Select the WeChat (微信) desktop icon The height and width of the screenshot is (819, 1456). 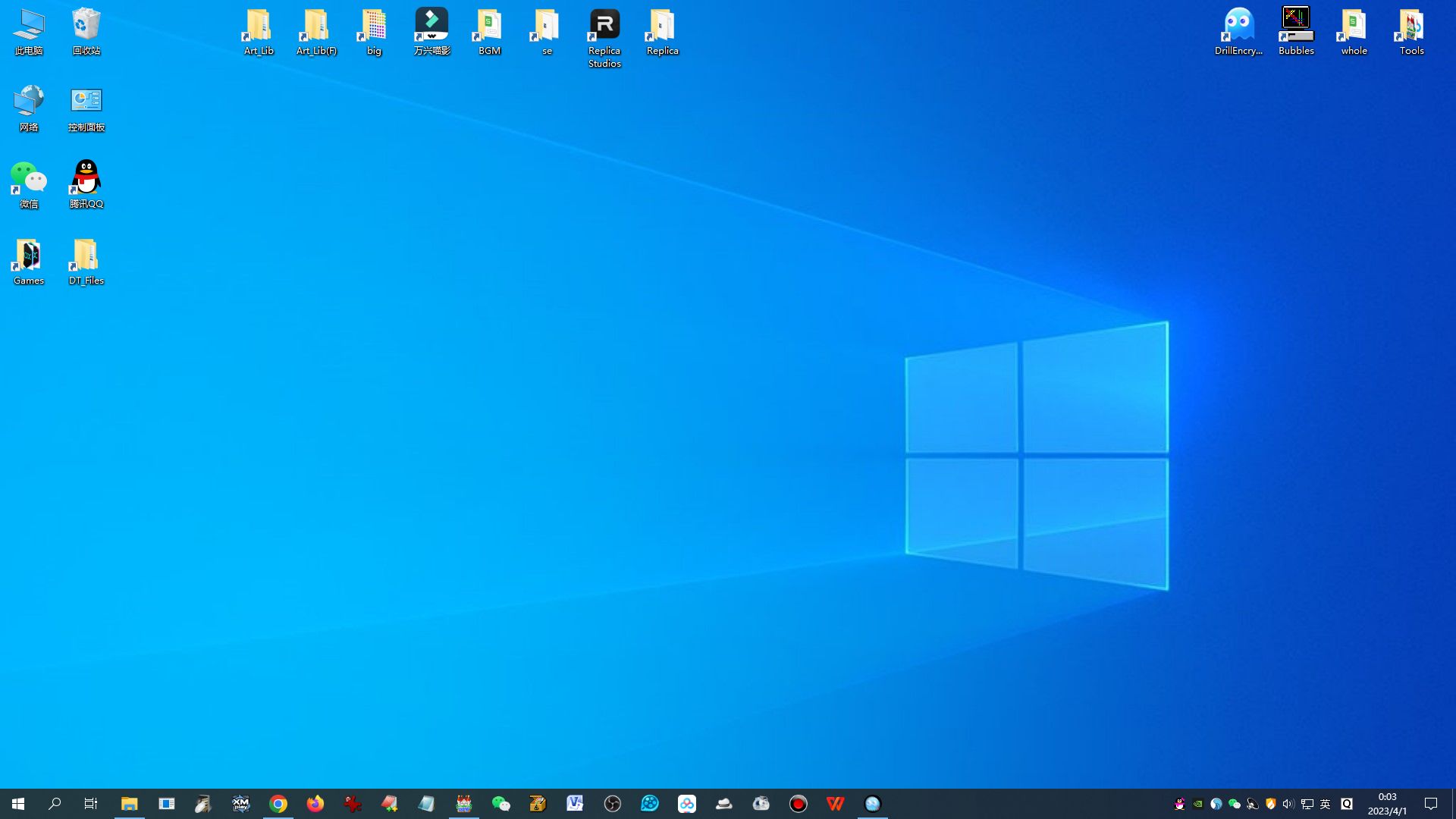[29, 184]
